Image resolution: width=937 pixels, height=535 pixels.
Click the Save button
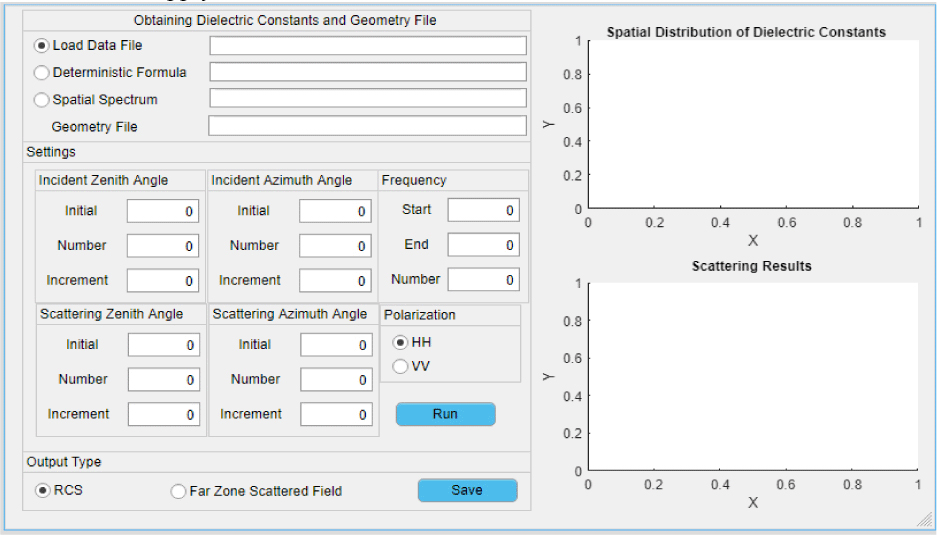point(467,490)
